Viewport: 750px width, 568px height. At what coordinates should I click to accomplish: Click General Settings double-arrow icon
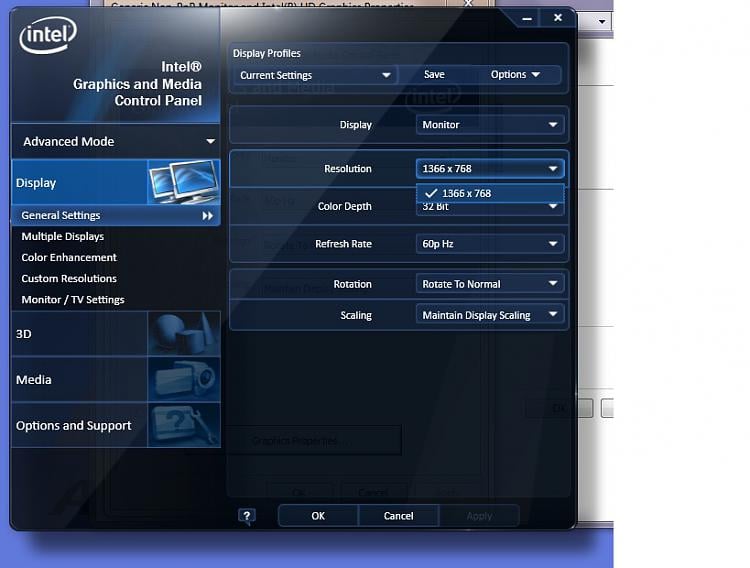click(x=208, y=216)
